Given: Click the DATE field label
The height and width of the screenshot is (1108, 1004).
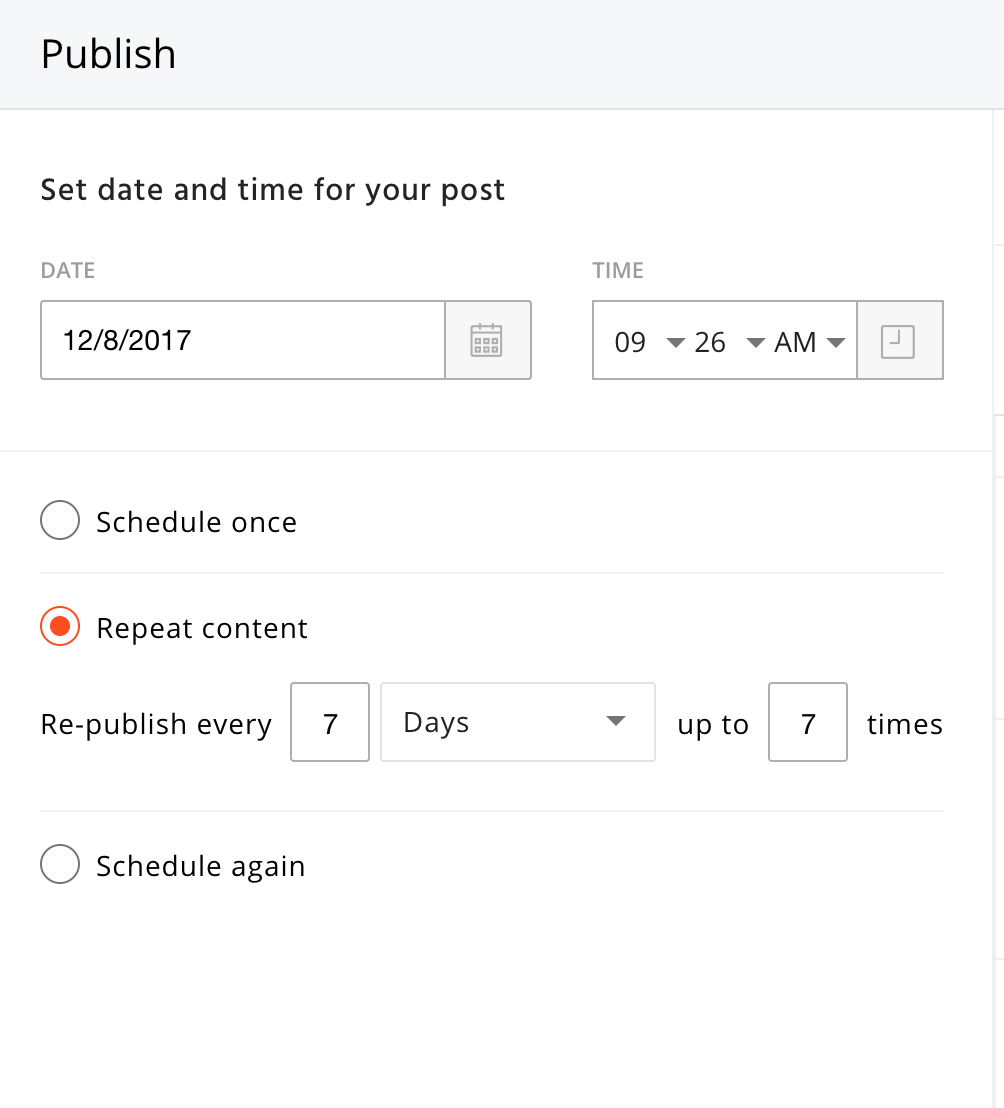Looking at the screenshot, I should coord(68,270).
